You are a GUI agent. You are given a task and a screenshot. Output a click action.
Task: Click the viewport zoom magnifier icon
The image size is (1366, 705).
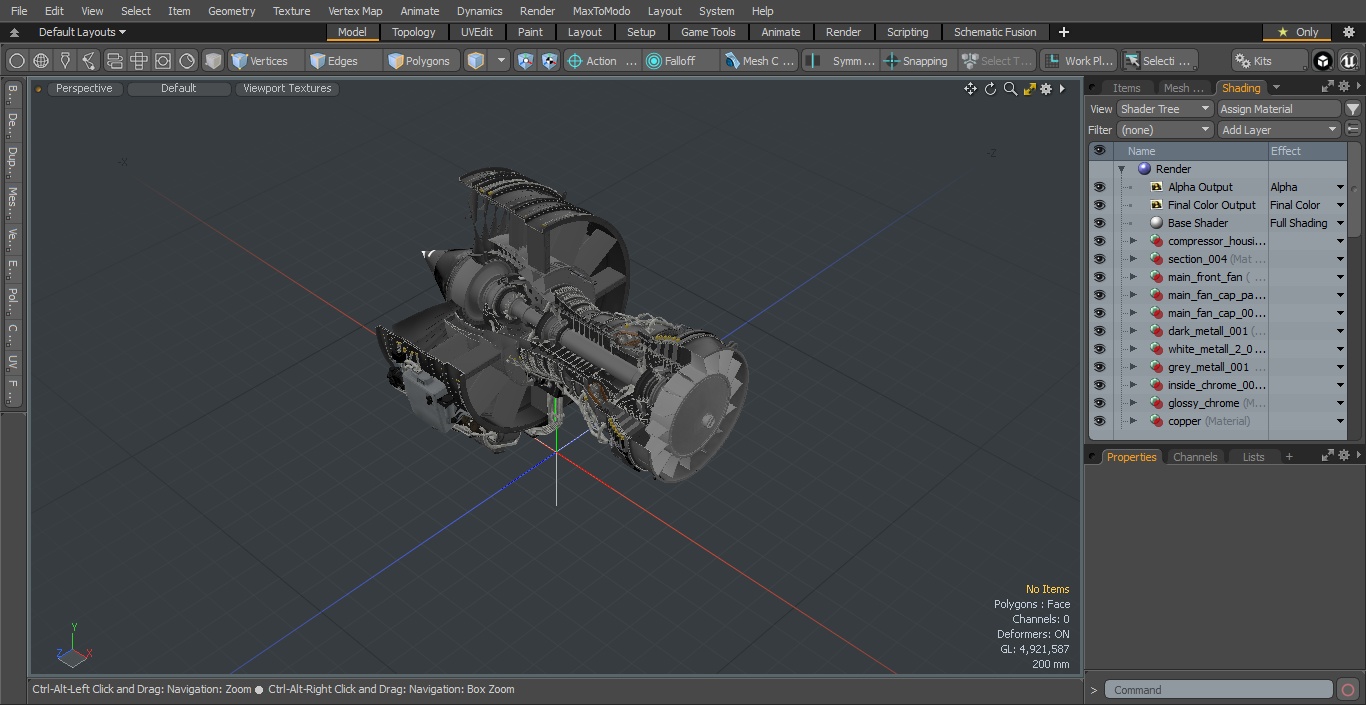click(x=1010, y=89)
